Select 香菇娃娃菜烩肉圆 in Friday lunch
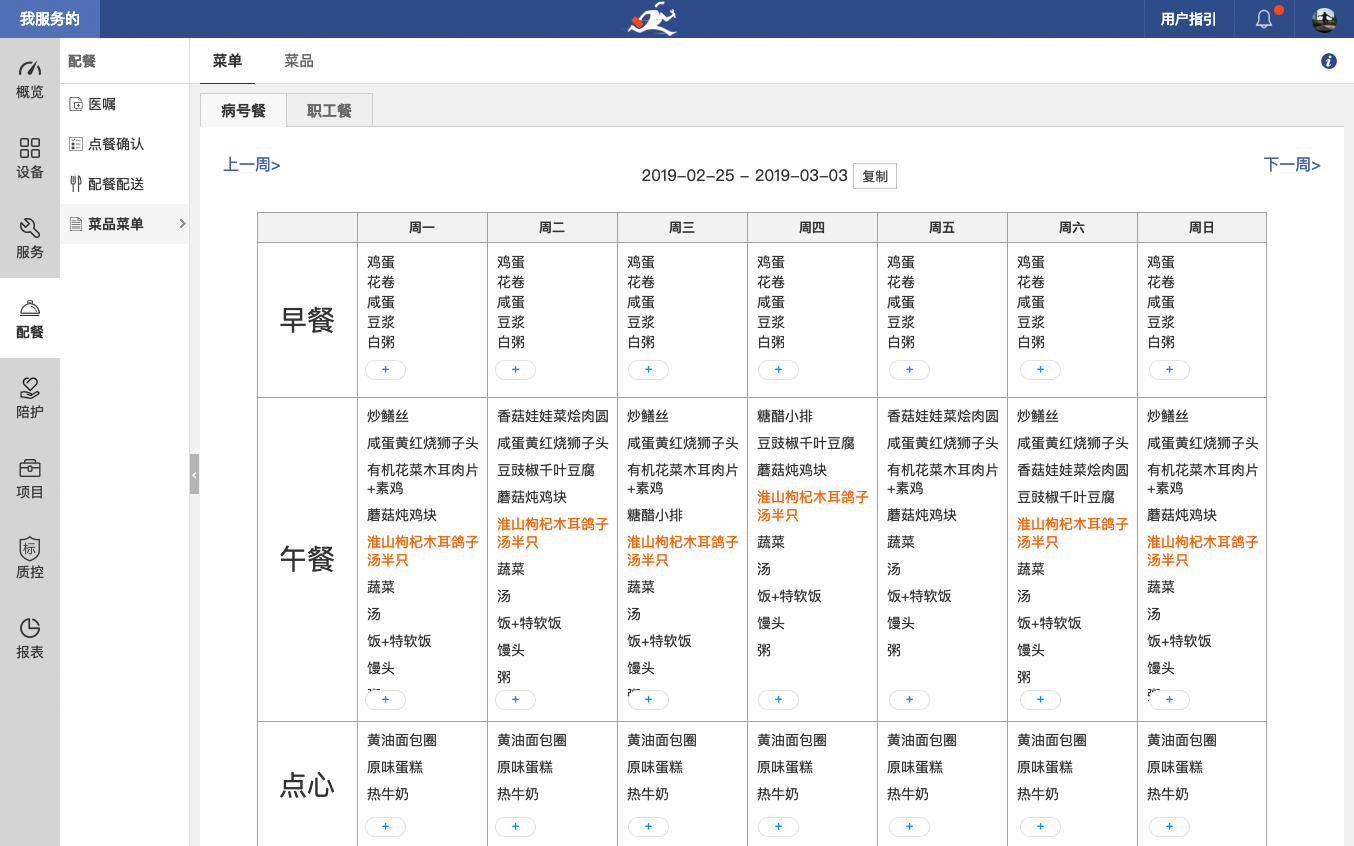 (x=943, y=416)
